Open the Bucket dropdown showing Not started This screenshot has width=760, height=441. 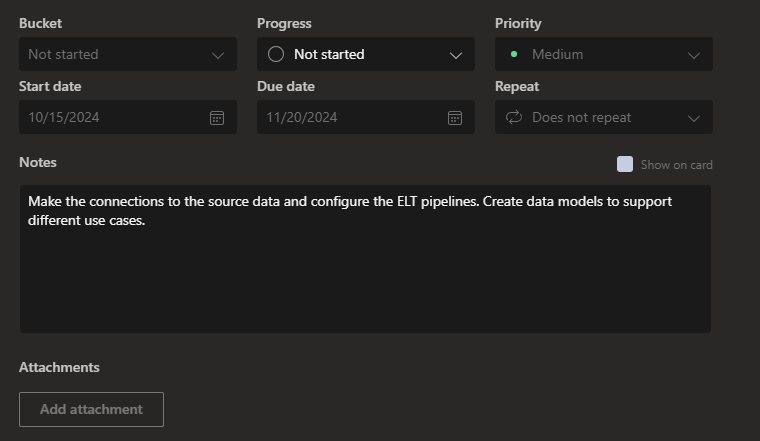(x=128, y=54)
